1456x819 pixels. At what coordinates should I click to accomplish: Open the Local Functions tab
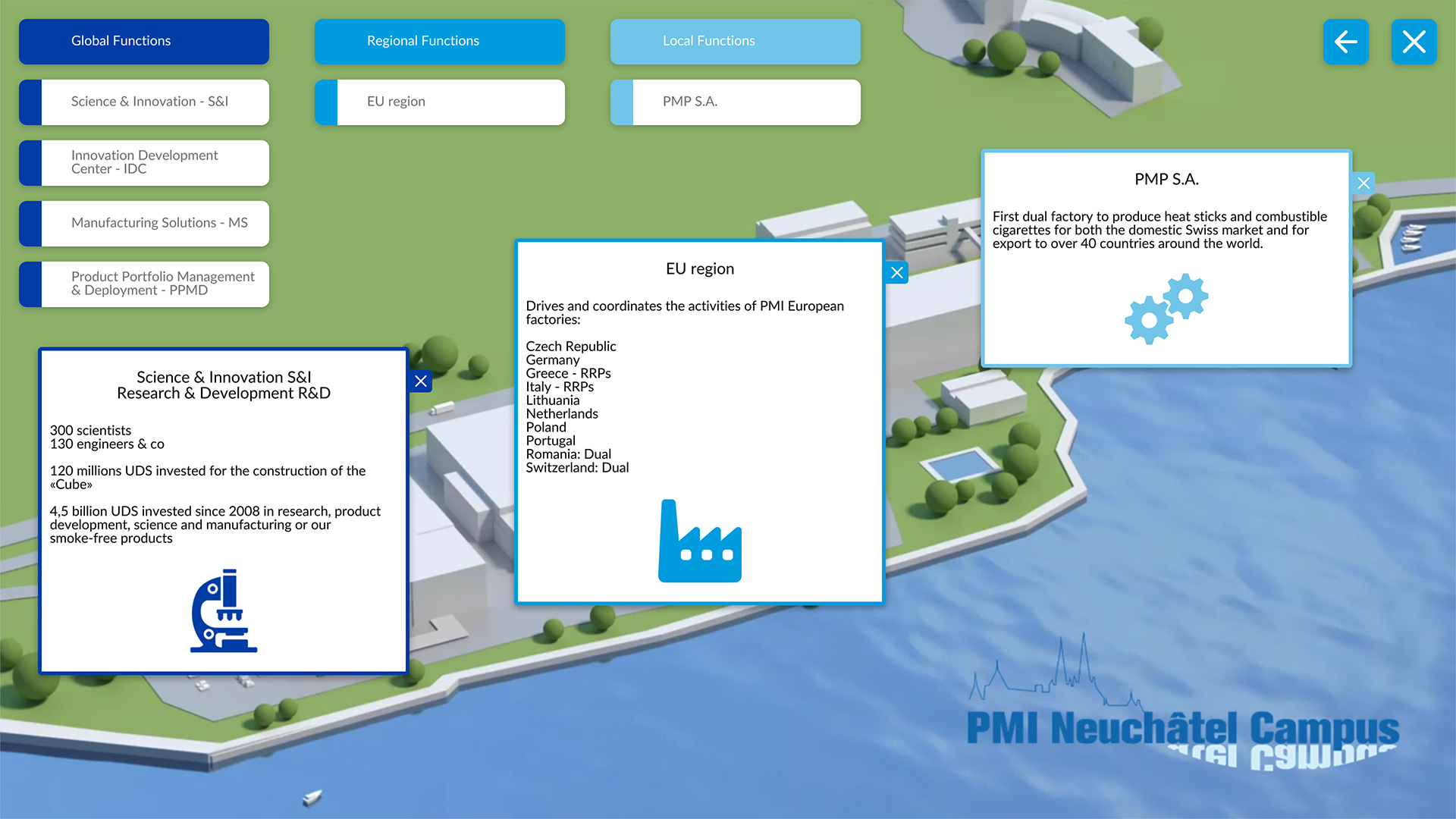(x=736, y=42)
